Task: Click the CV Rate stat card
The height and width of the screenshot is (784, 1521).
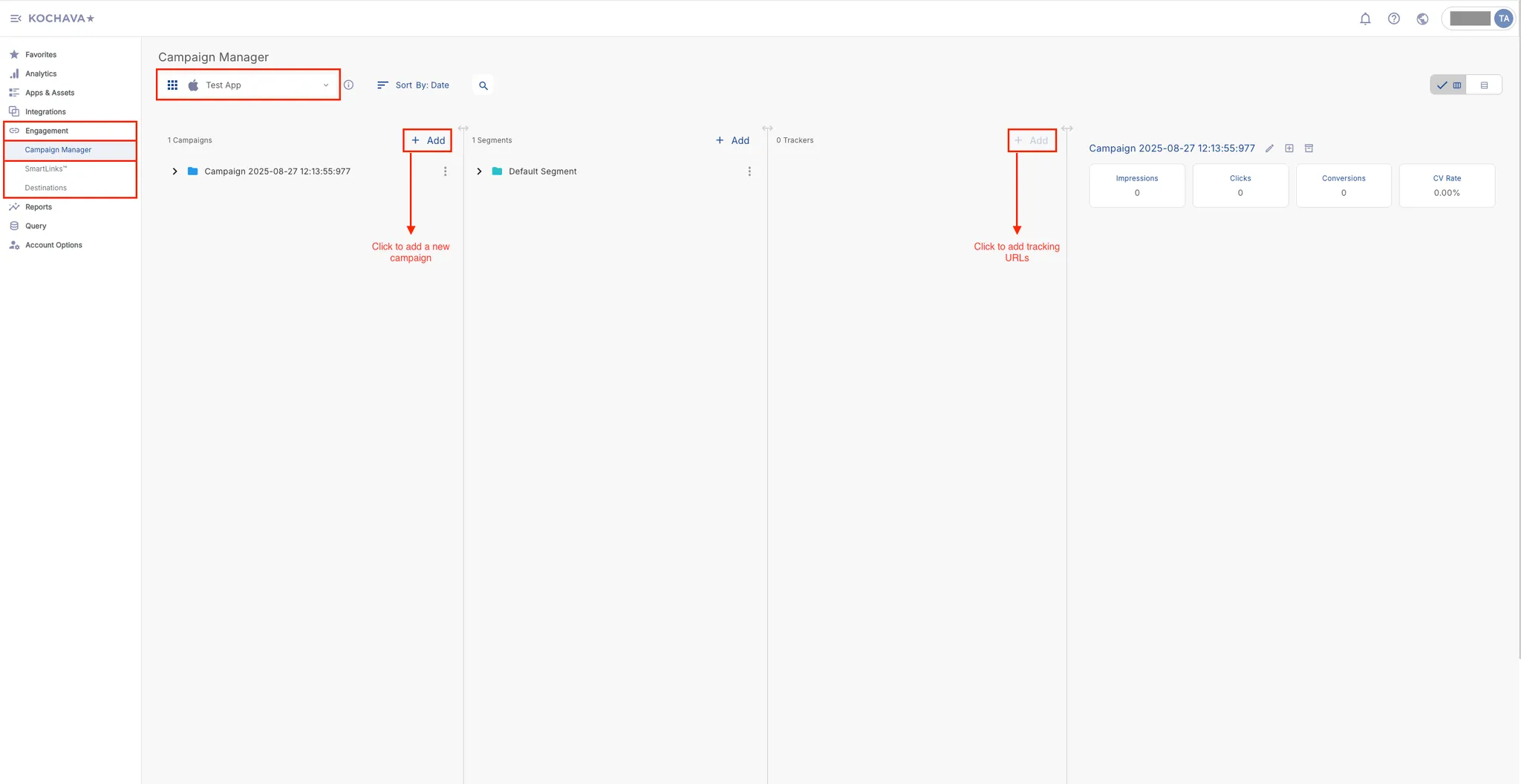Action: coord(1447,186)
